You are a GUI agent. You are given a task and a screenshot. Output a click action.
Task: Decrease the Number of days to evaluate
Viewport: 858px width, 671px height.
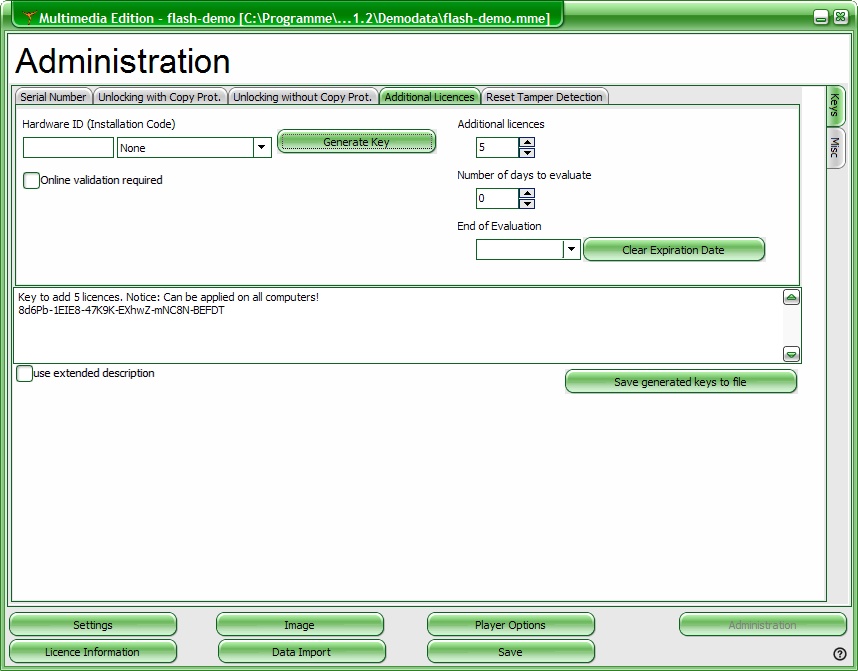tap(527, 204)
